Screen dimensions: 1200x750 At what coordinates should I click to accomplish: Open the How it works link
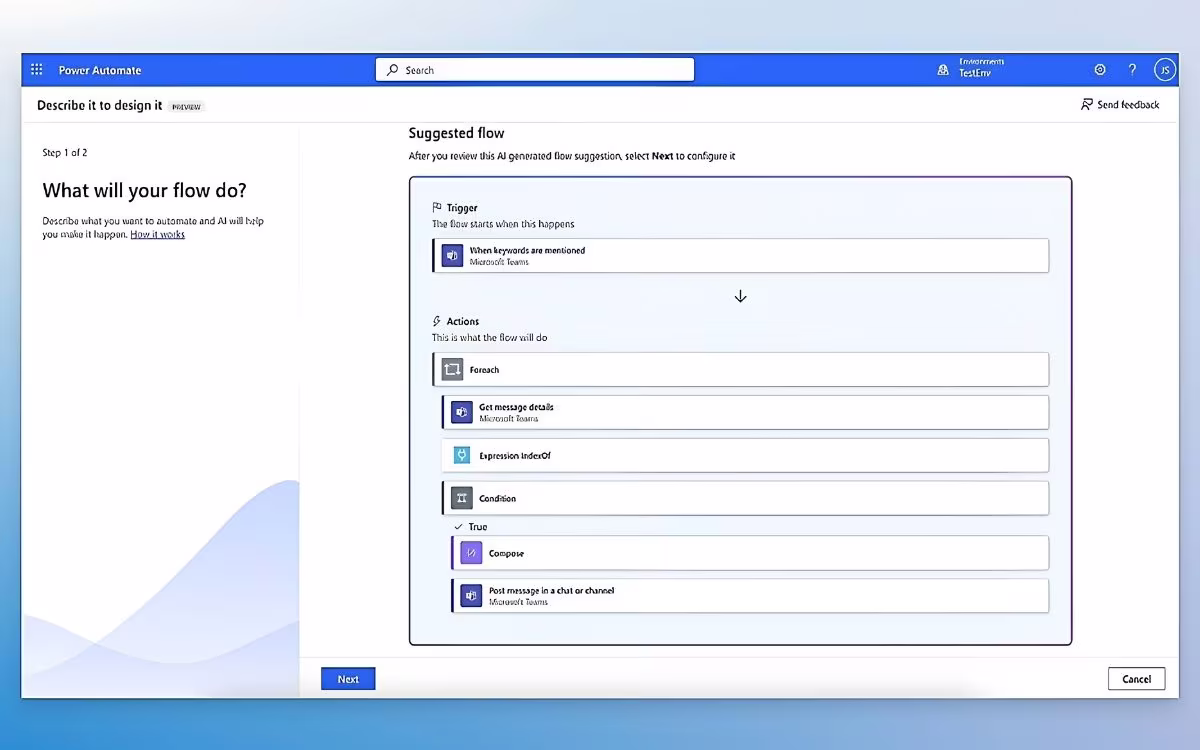pyautogui.click(x=157, y=234)
